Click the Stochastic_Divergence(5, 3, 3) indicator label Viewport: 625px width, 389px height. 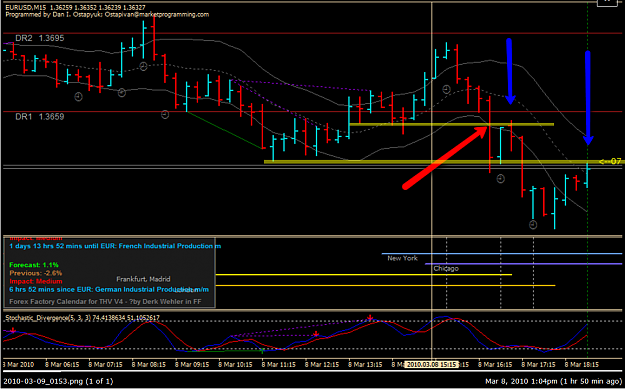[x=83, y=318]
